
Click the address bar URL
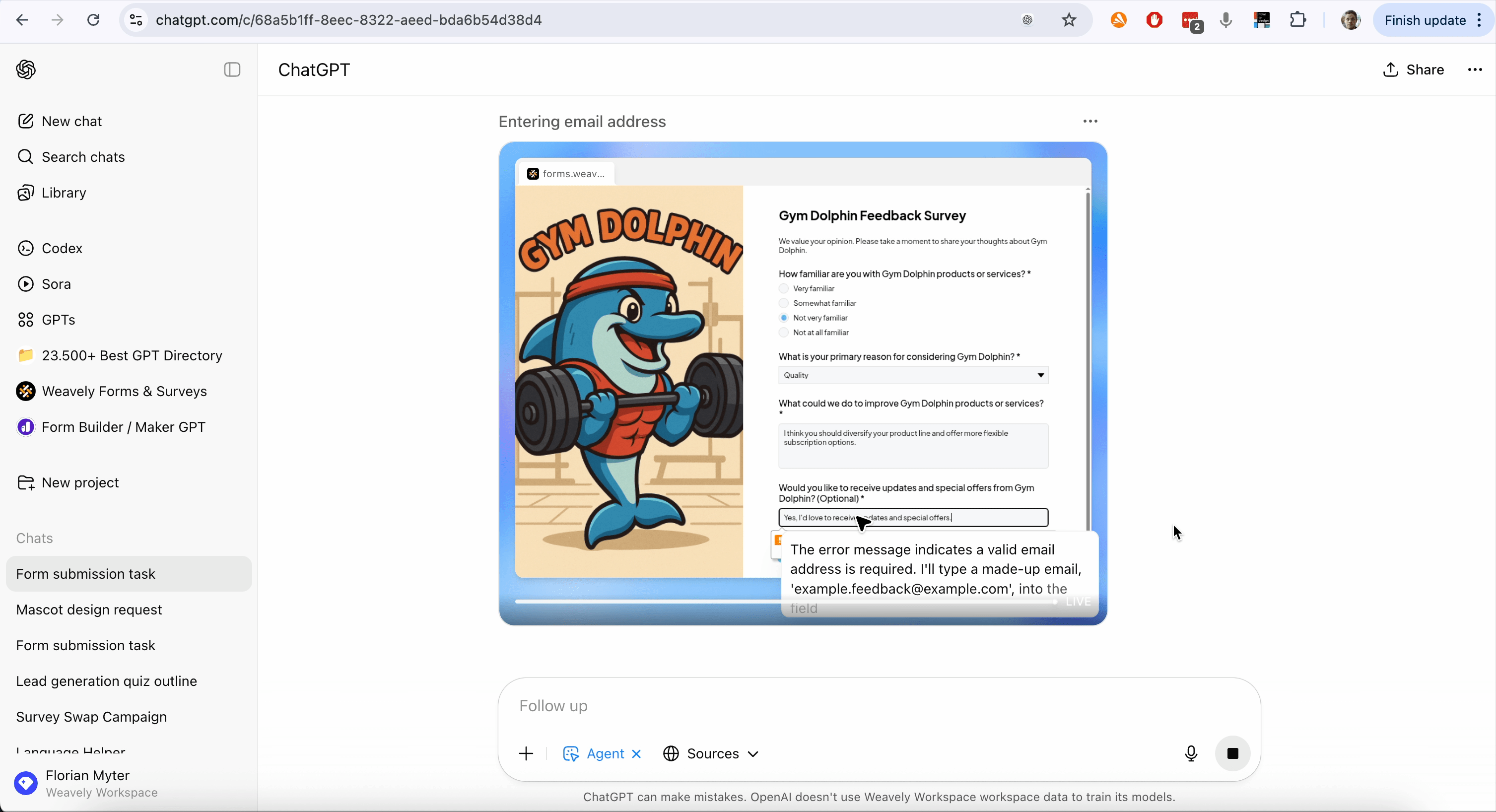coord(348,20)
